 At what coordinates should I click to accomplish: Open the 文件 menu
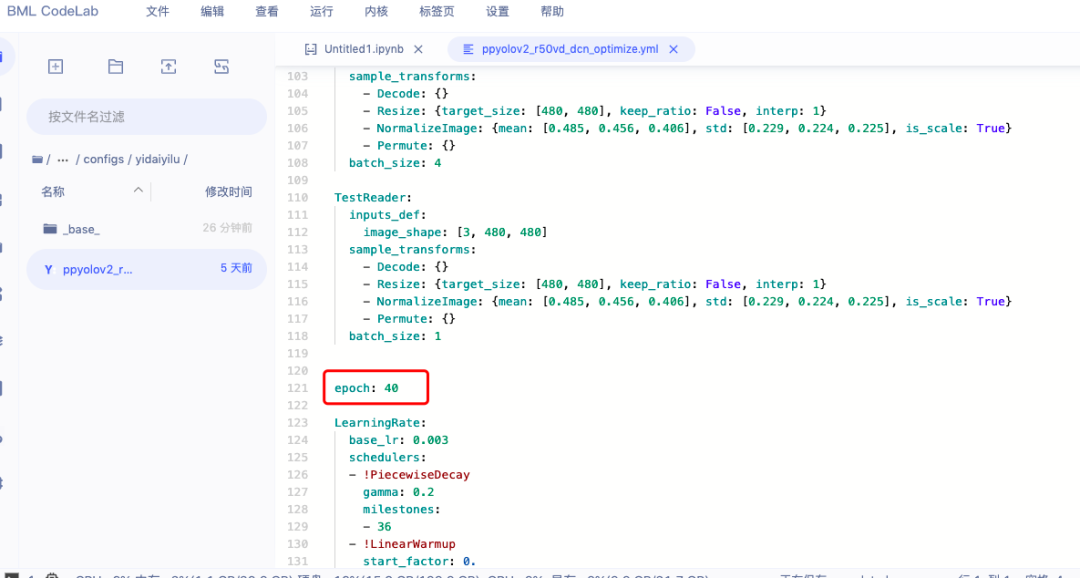(158, 12)
